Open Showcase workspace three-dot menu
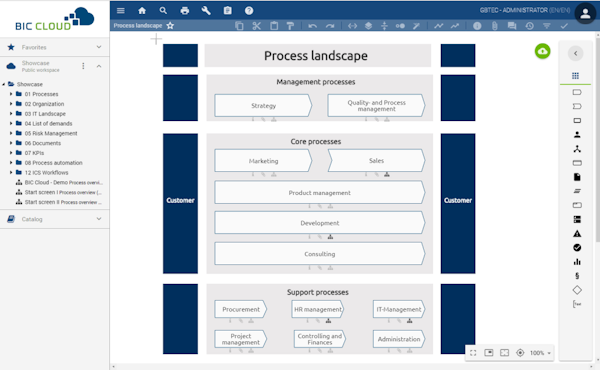 pyautogui.click(x=83, y=66)
